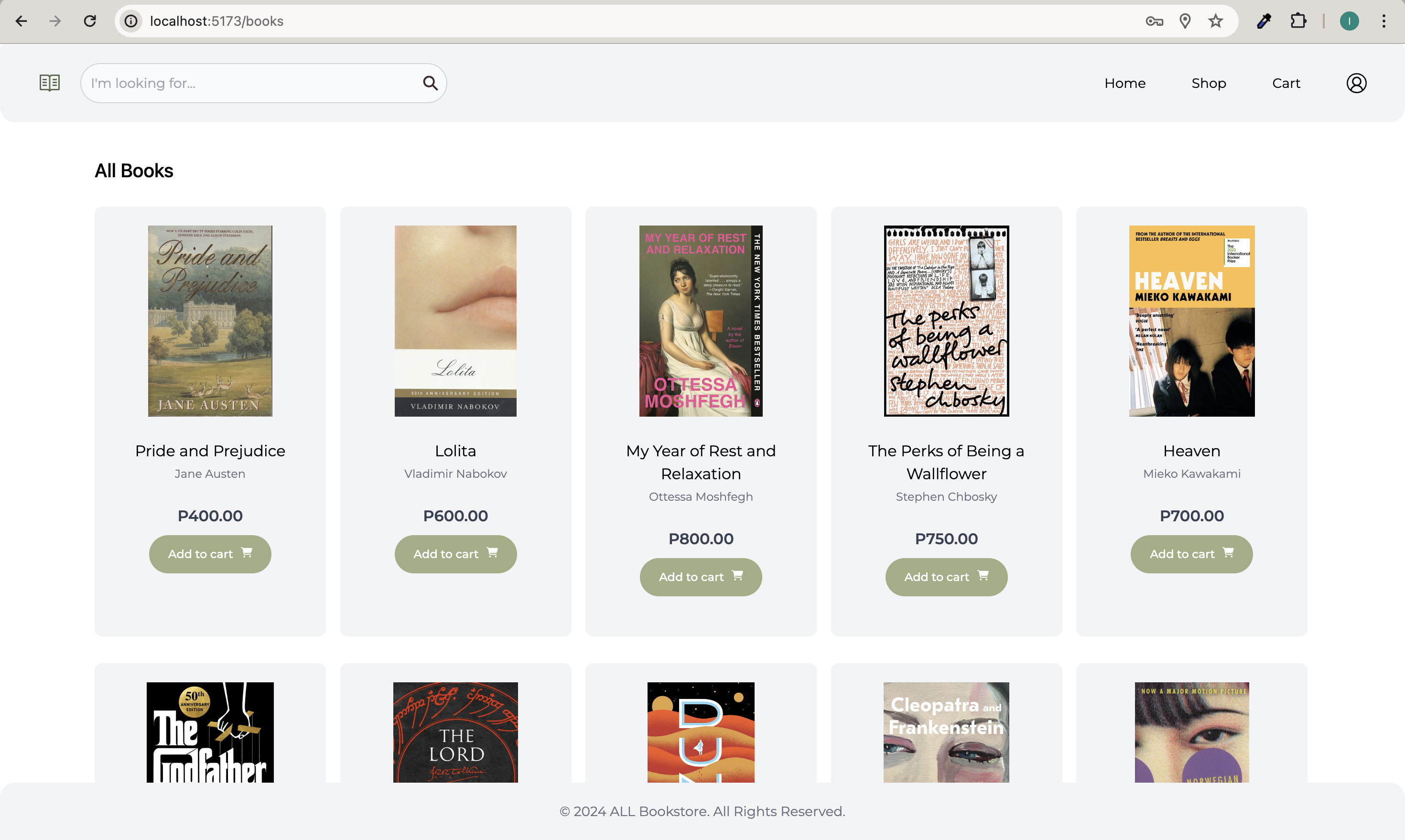Go to the Home page

point(1125,83)
